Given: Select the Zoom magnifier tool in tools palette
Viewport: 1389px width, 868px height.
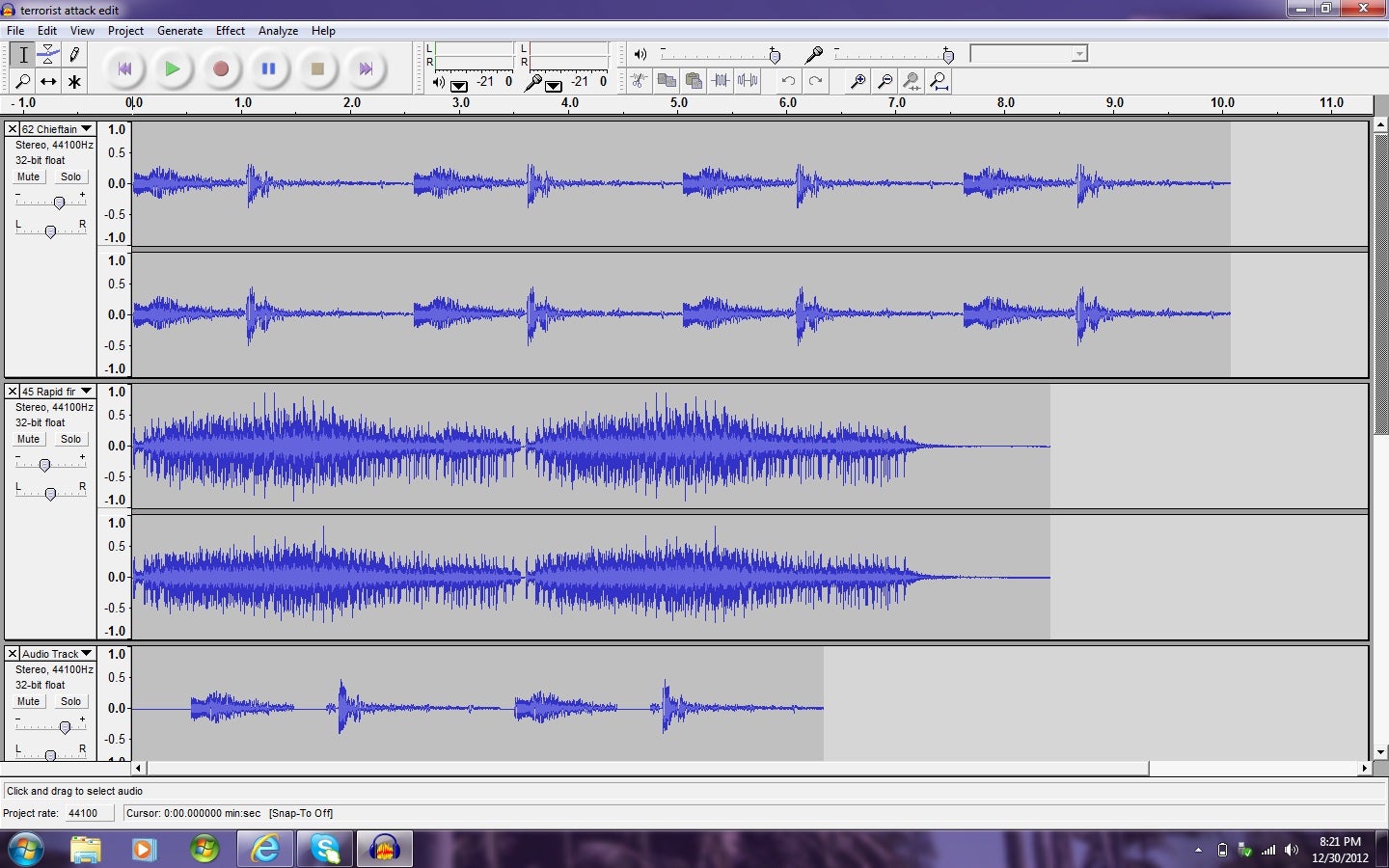Looking at the screenshot, I should point(23,82).
